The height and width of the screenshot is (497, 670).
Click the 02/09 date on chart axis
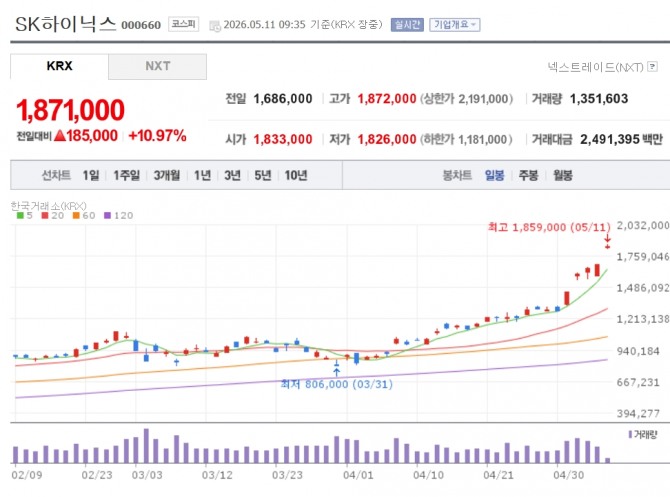coord(26,475)
